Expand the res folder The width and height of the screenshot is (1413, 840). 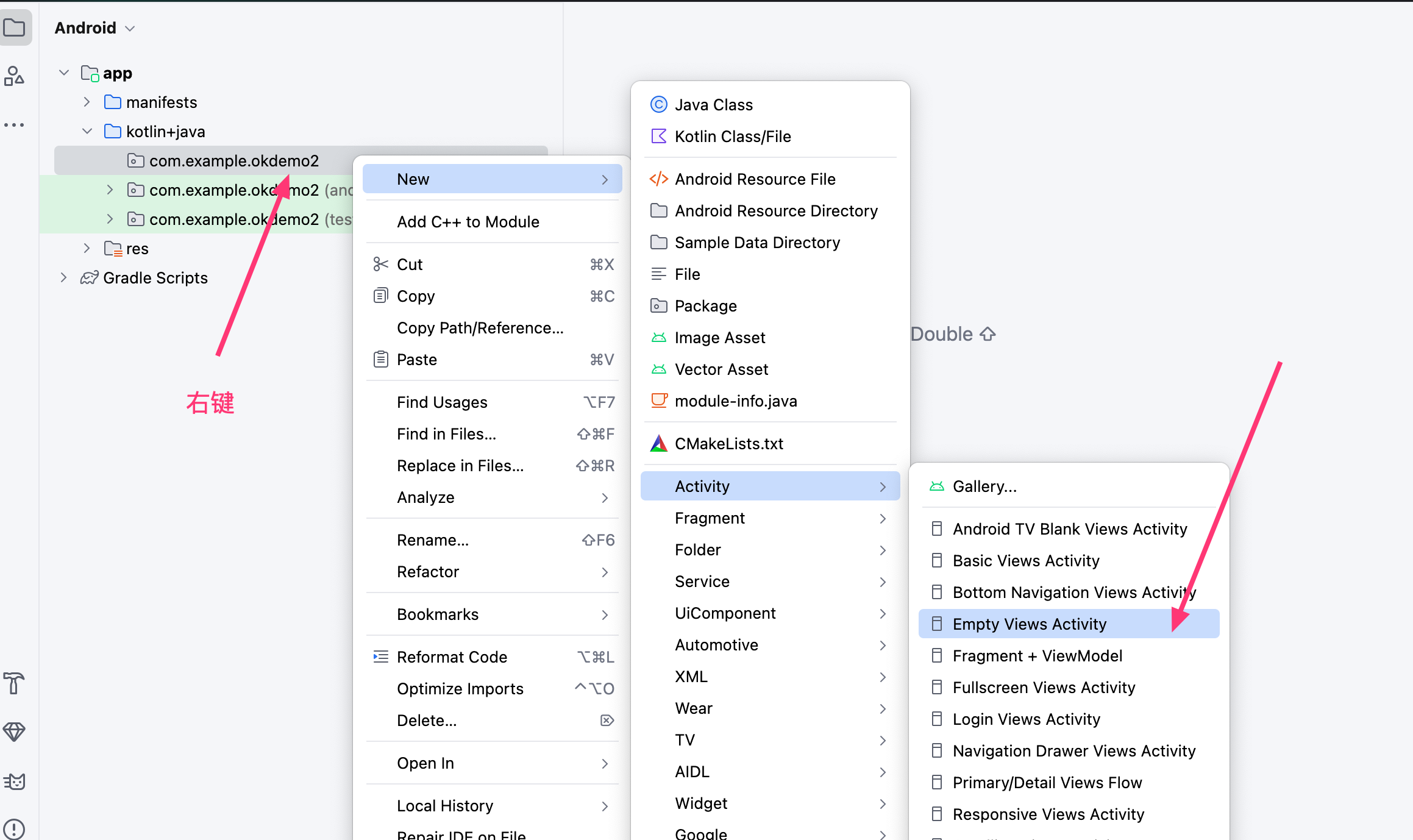coord(87,249)
